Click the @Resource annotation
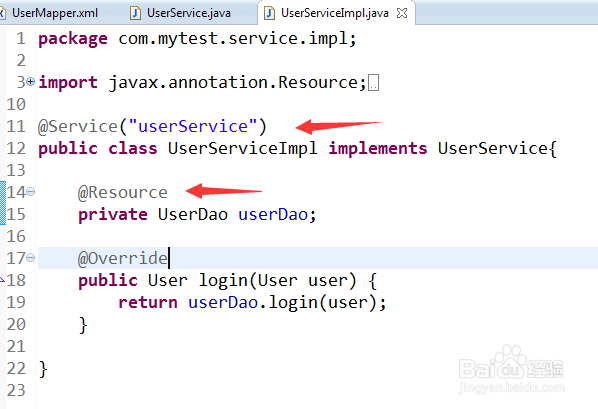598x409 pixels. pyautogui.click(x=123, y=192)
